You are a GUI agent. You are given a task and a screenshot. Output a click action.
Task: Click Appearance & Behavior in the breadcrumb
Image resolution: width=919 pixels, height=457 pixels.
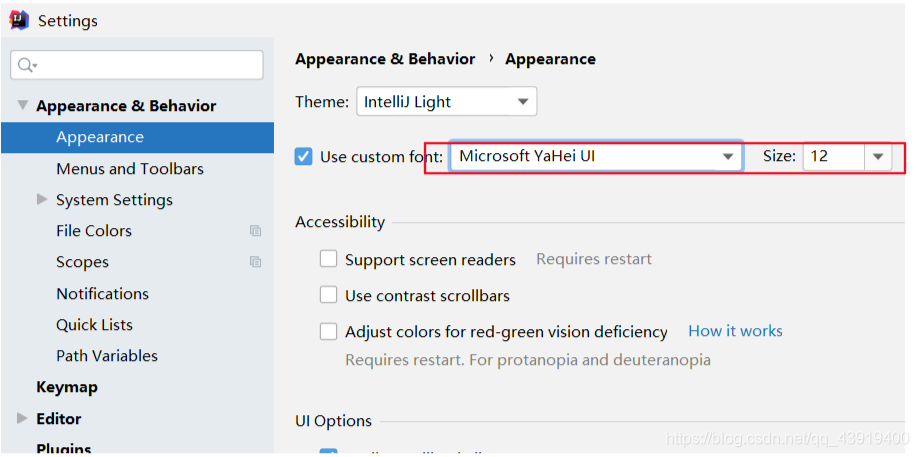(385, 59)
